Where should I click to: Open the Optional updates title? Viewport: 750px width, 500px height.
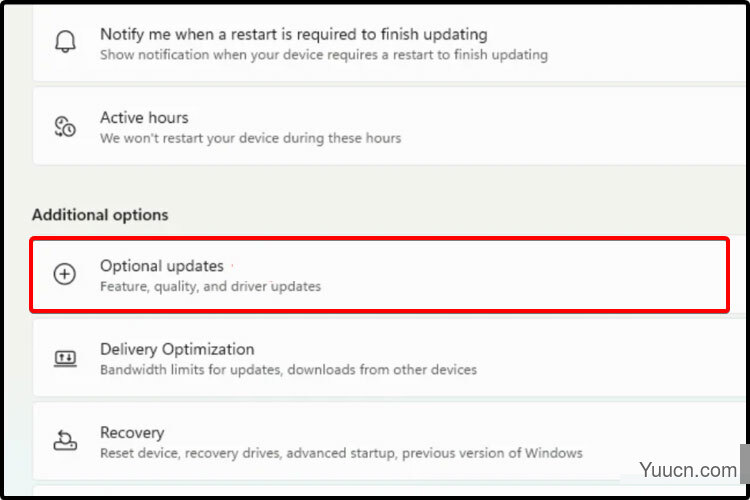click(x=162, y=266)
